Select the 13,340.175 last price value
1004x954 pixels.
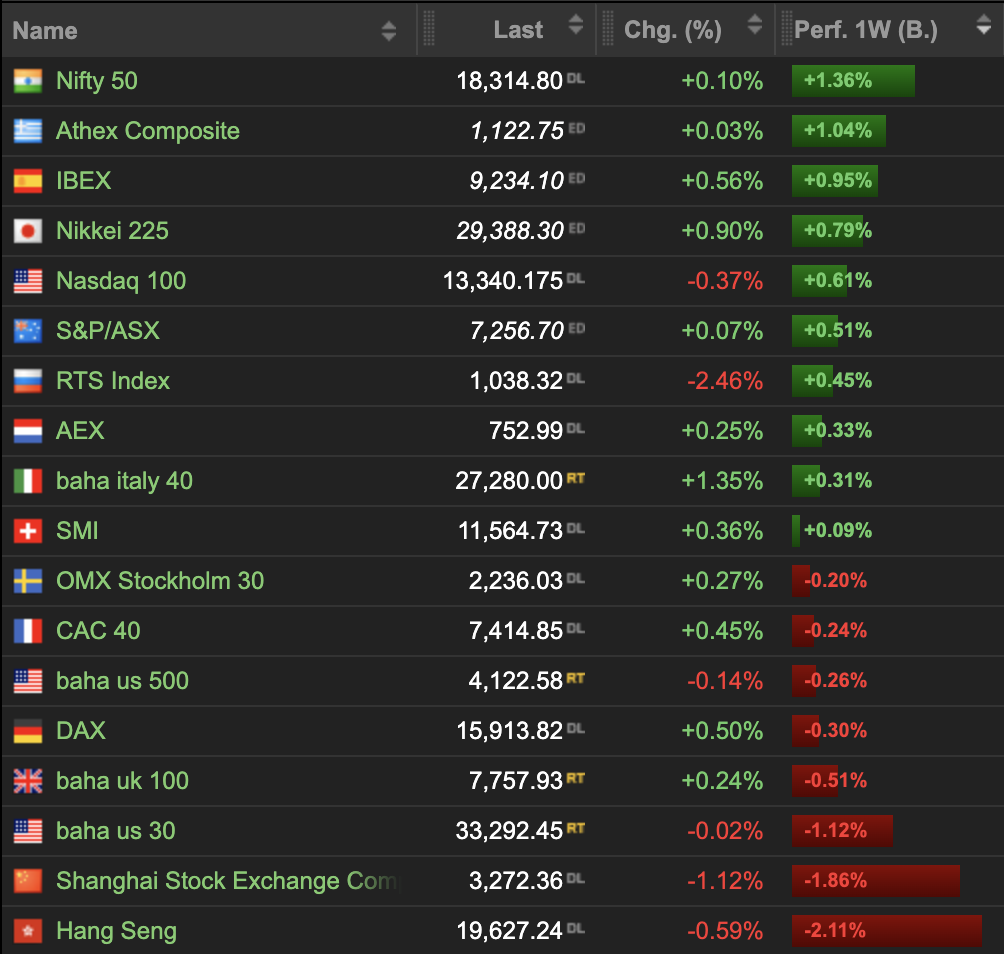(503, 280)
